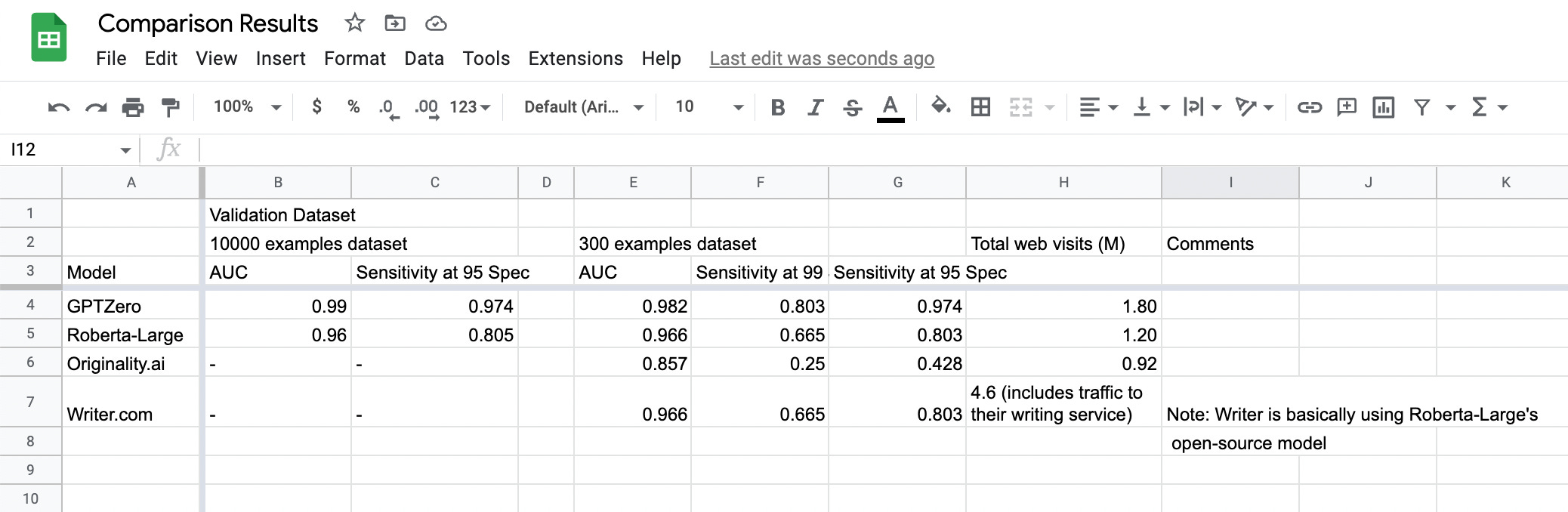Increase decimal places
1568x512 pixels.
click(x=427, y=108)
